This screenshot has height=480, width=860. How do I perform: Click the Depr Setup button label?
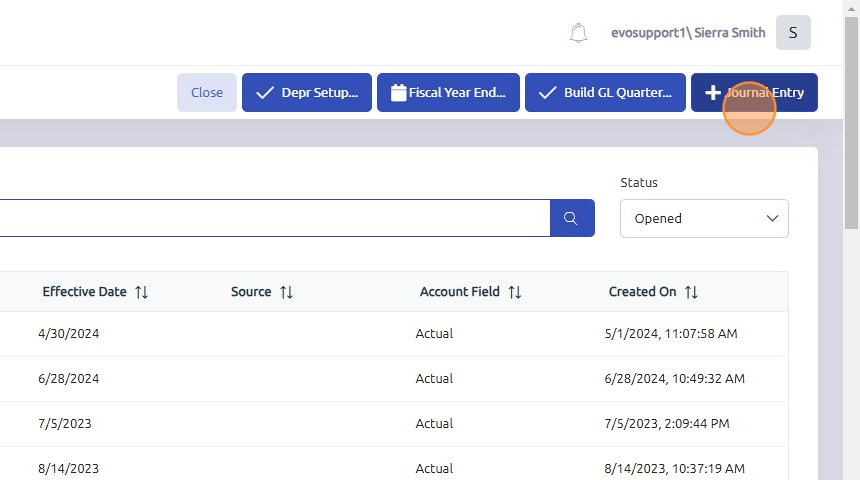click(320, 93)
